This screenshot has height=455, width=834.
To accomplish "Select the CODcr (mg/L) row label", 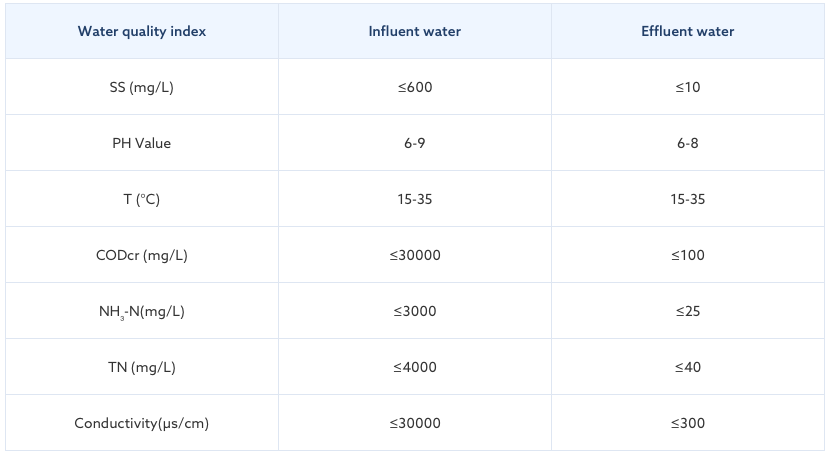I will [142, 255].
